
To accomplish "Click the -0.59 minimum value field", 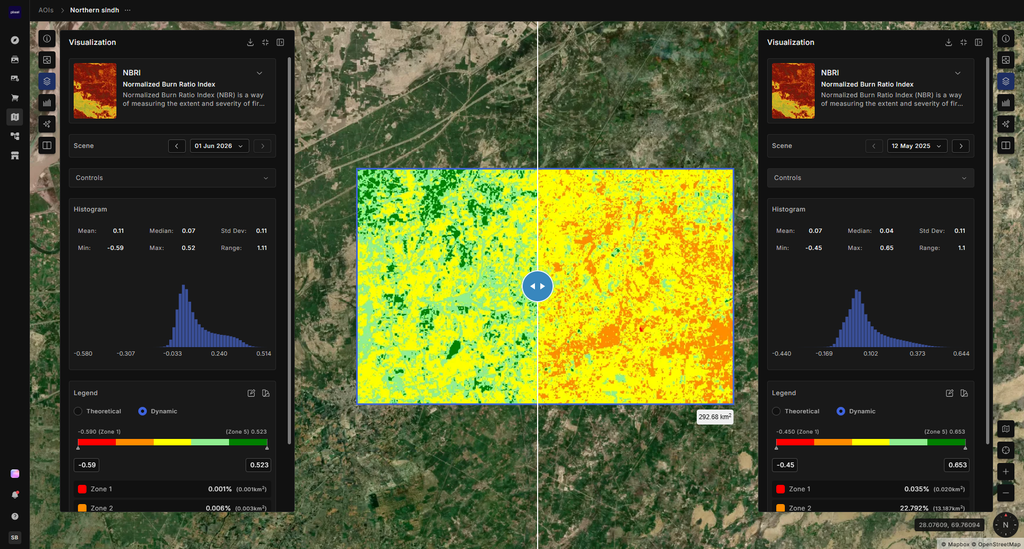I will click(x=86, y=465).
